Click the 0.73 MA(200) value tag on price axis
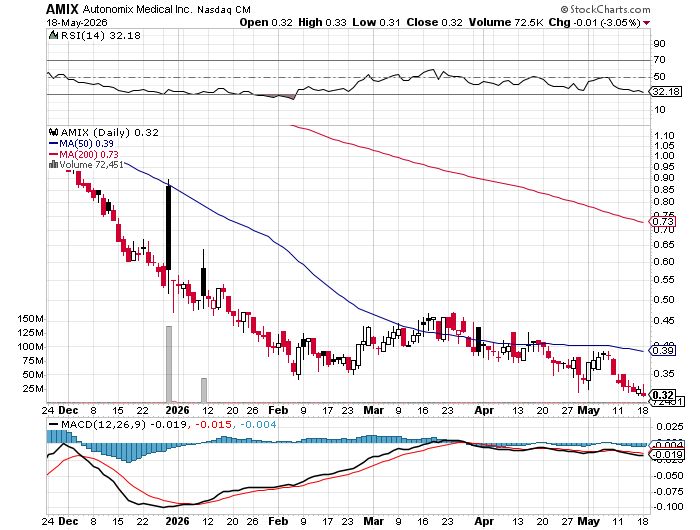 [663, 221]
